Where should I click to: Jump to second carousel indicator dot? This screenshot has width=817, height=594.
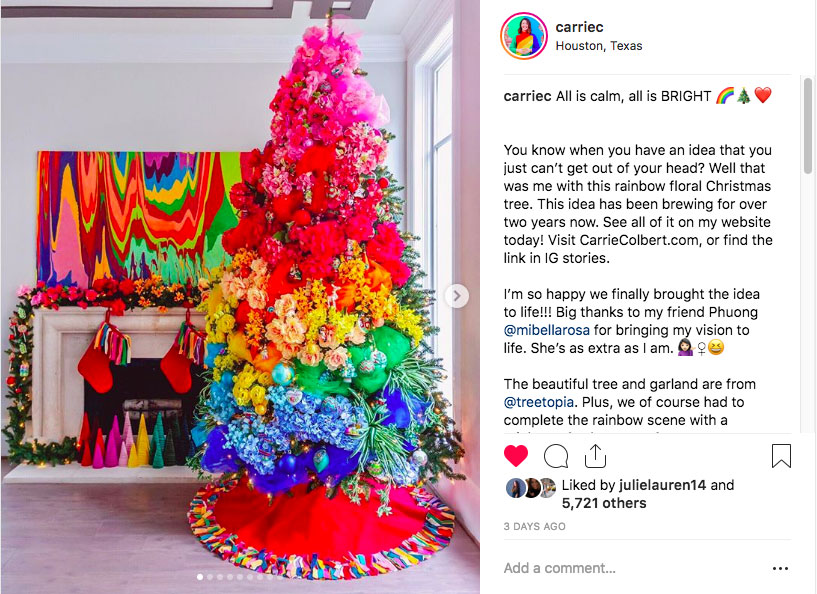pos(210,577)
